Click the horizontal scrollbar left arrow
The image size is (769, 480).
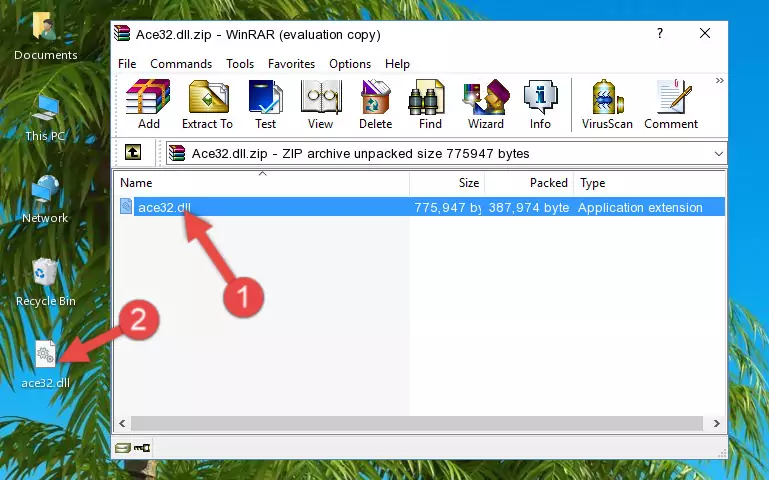122,423
